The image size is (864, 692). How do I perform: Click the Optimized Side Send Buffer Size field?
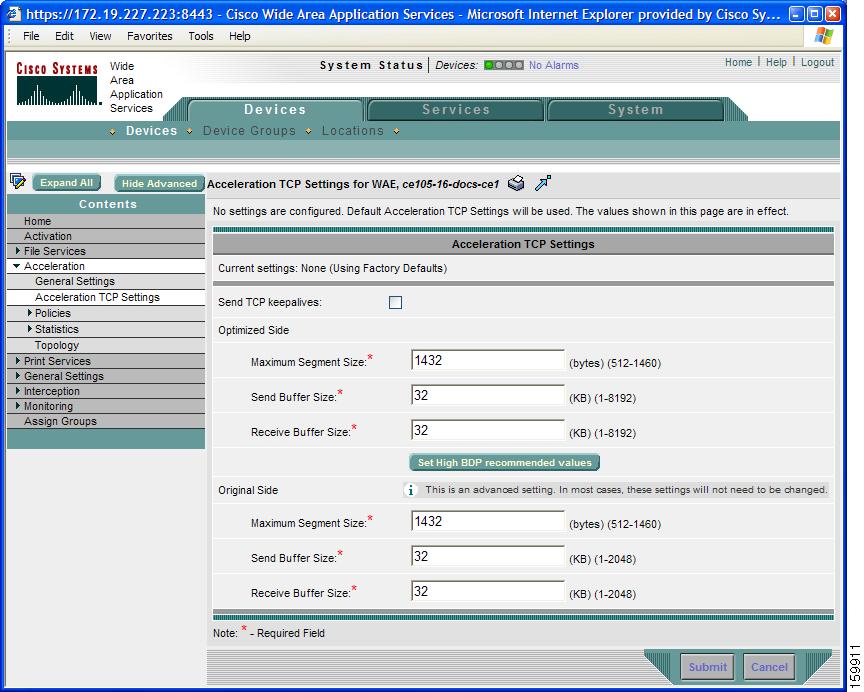(x=488, y=395)
